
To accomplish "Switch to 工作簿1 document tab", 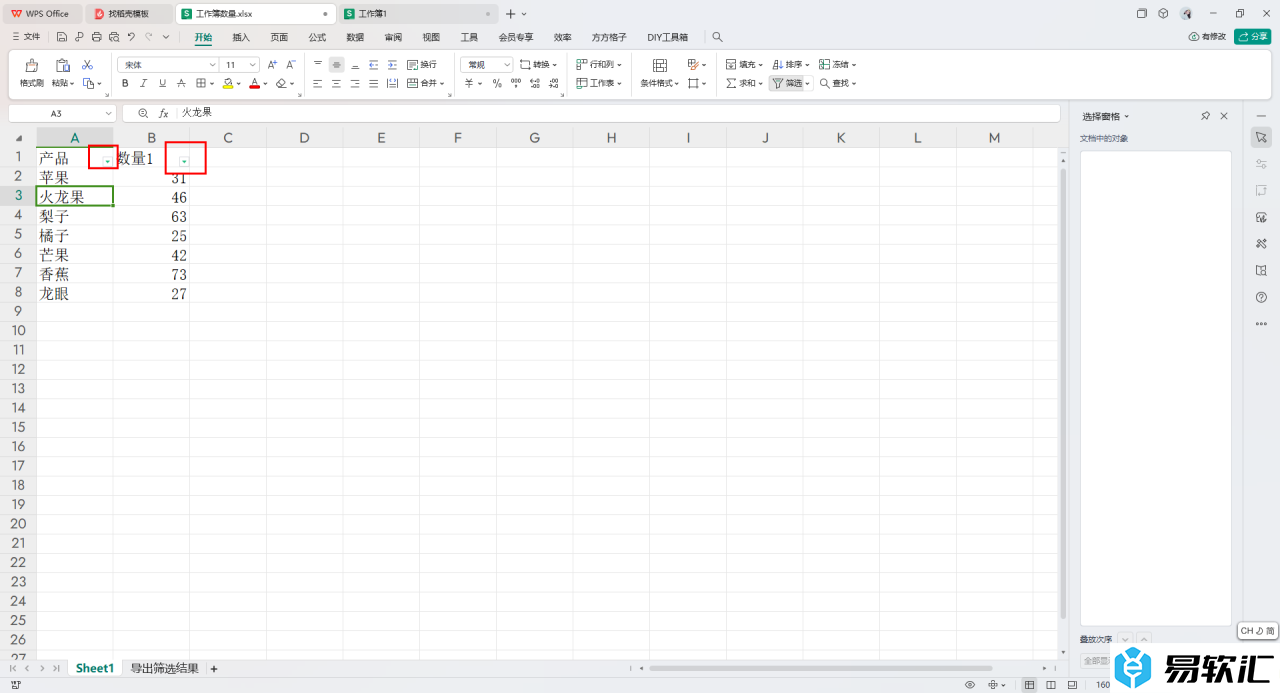I will click(417, 14).
